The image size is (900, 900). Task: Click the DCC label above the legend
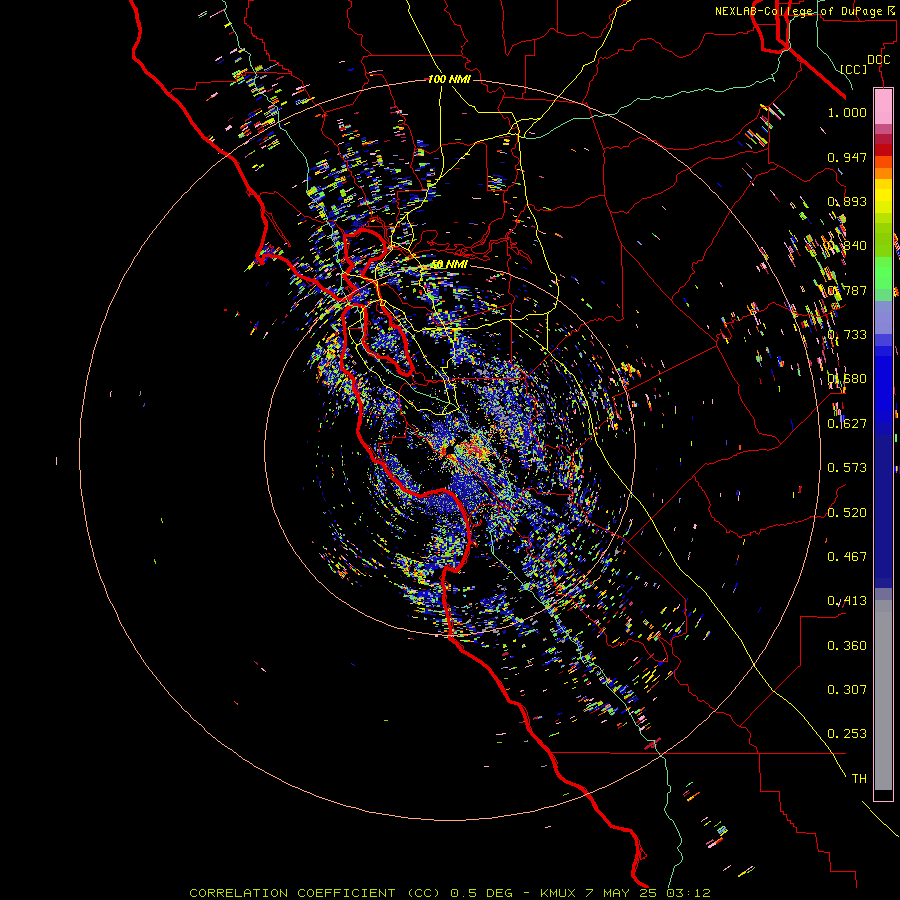878,60
